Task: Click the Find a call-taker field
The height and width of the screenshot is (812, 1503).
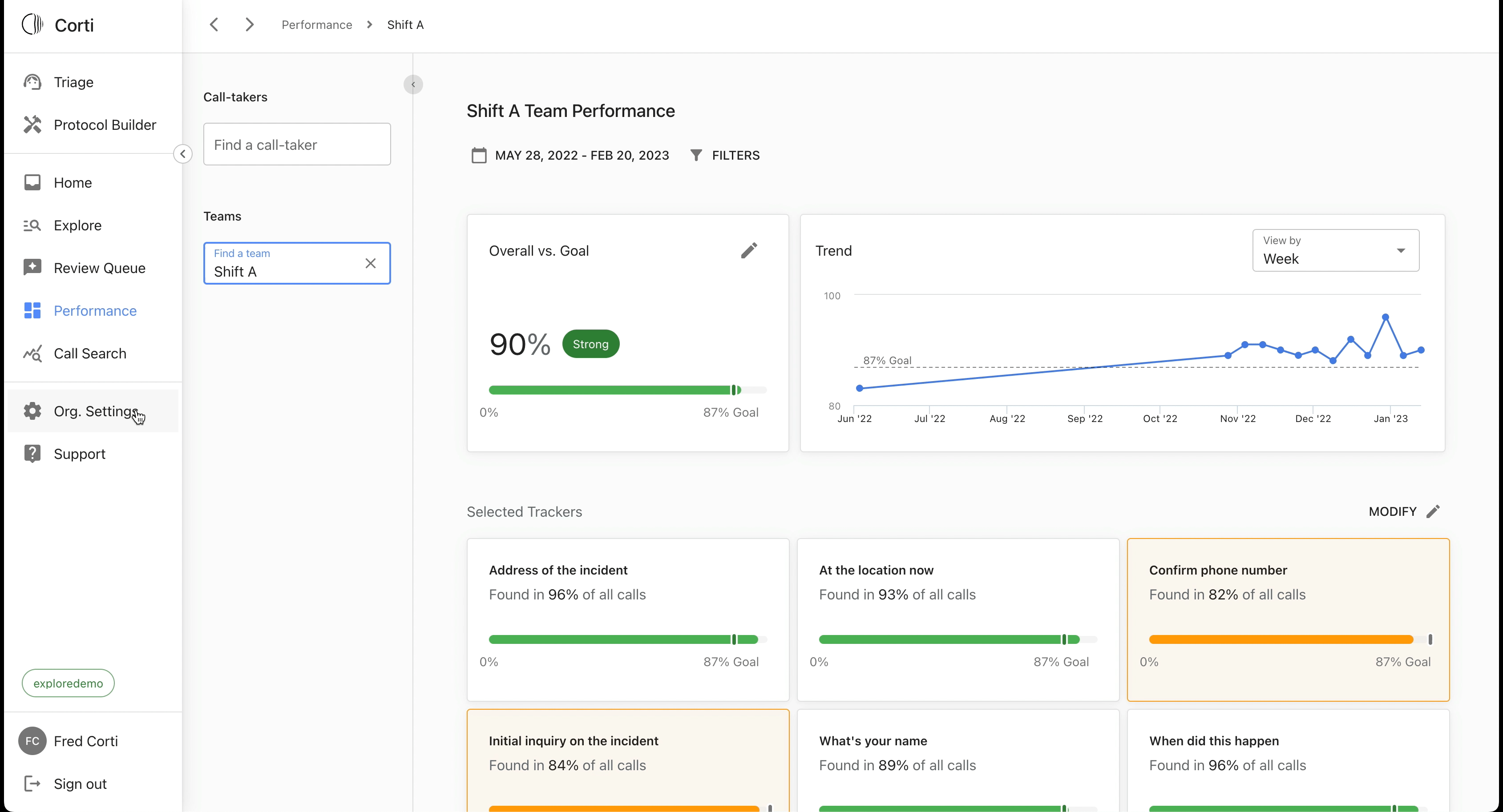Action: pos(297,145)
